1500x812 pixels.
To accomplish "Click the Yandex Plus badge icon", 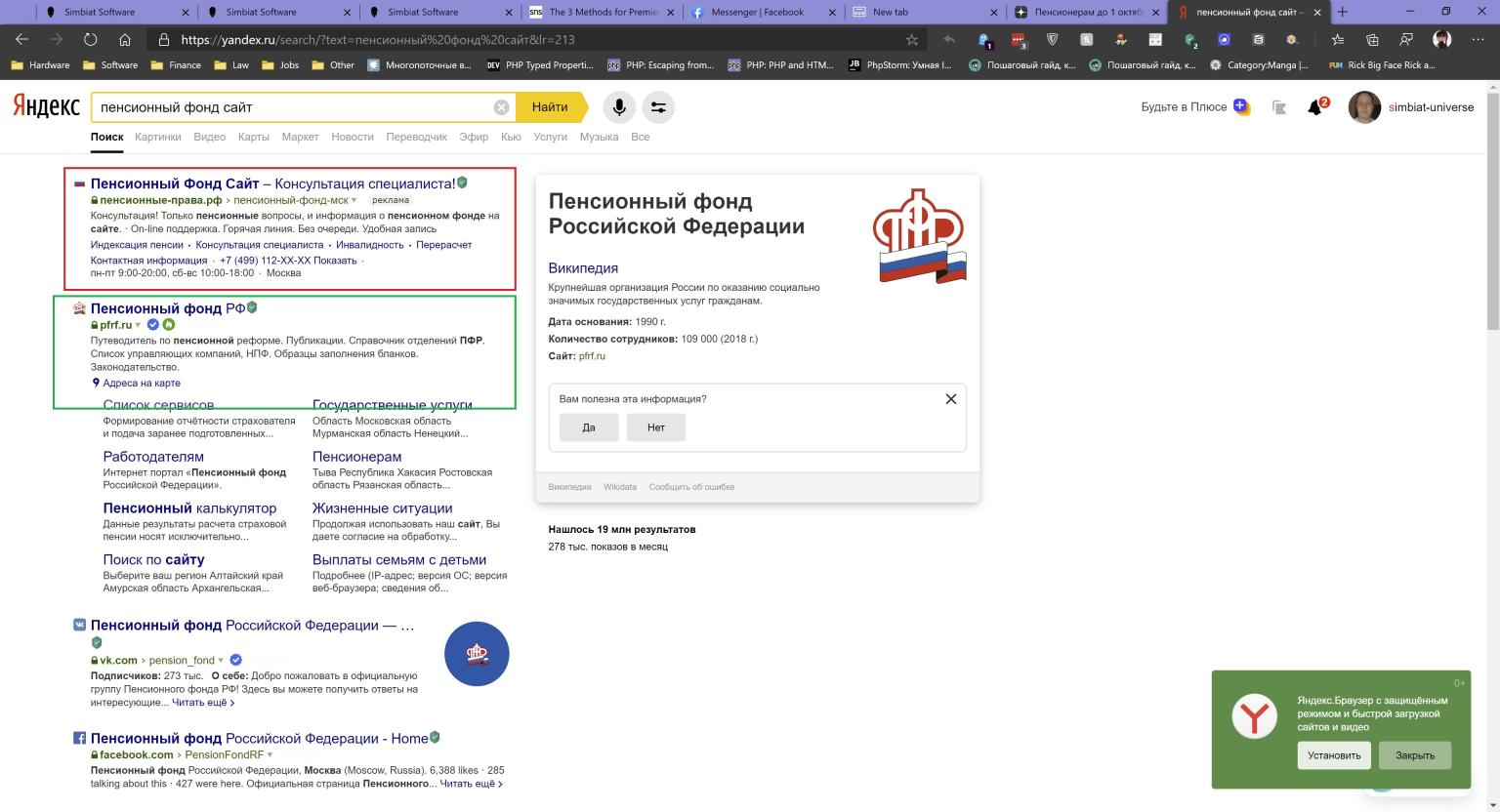I will [x=1241, y=106].
